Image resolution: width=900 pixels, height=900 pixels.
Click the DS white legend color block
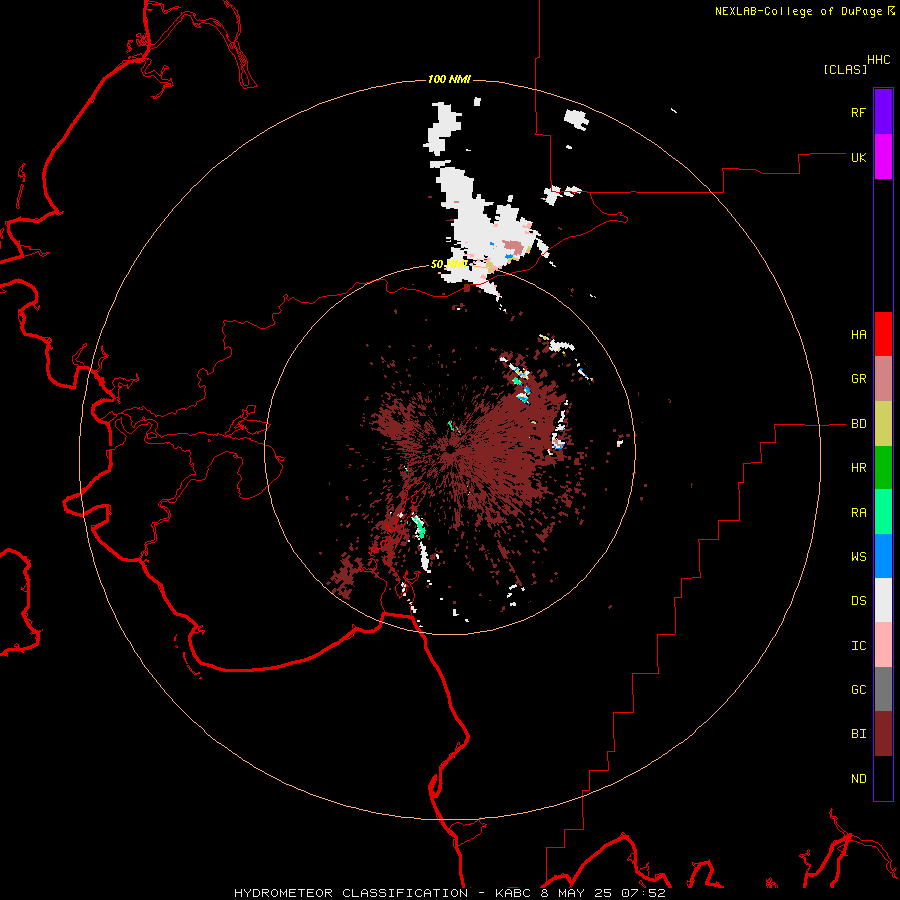coord(883,600)
